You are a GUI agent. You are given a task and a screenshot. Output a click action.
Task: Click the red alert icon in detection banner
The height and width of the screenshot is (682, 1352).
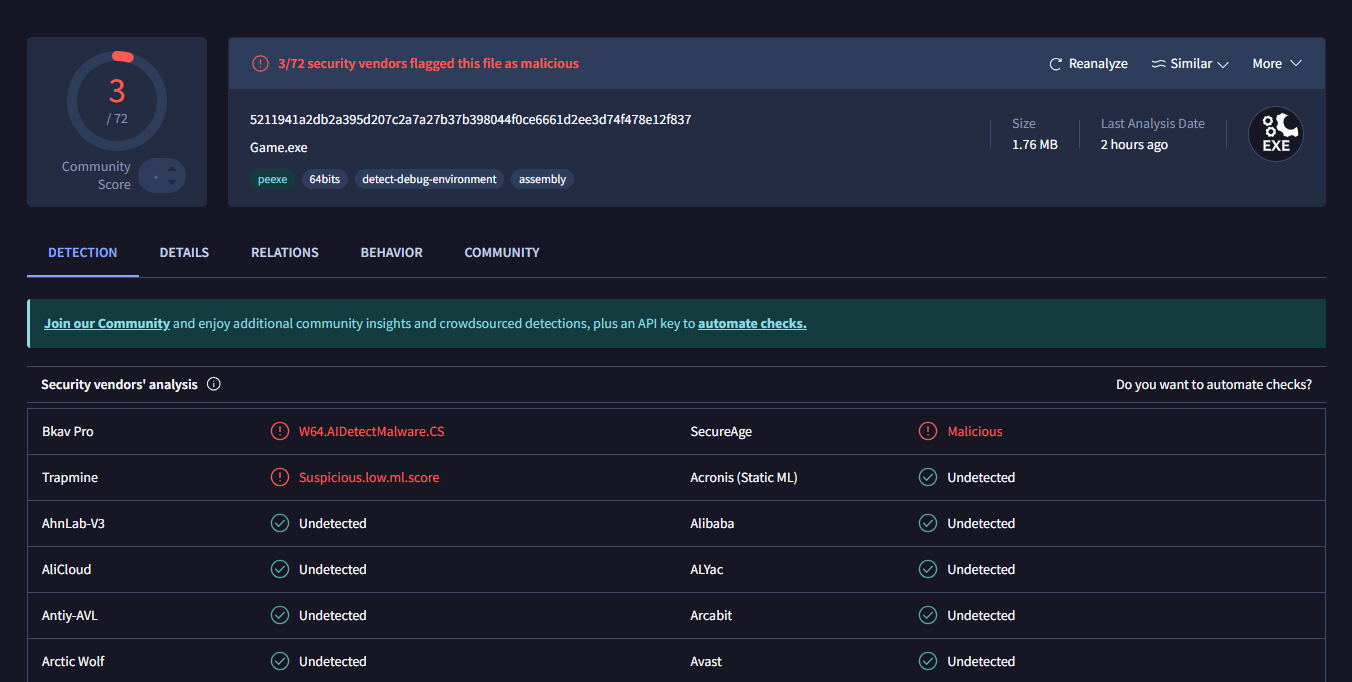coord(260,63)
